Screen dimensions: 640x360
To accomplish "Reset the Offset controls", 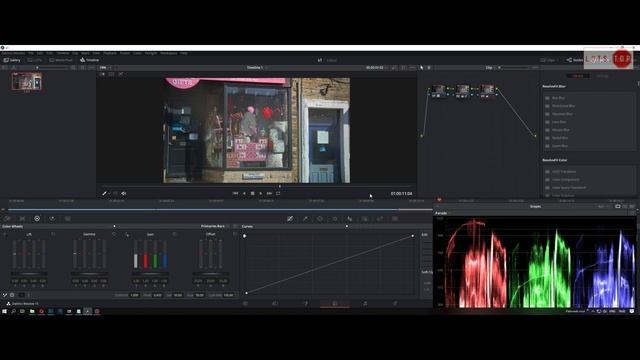I will [x=235, y=234].
